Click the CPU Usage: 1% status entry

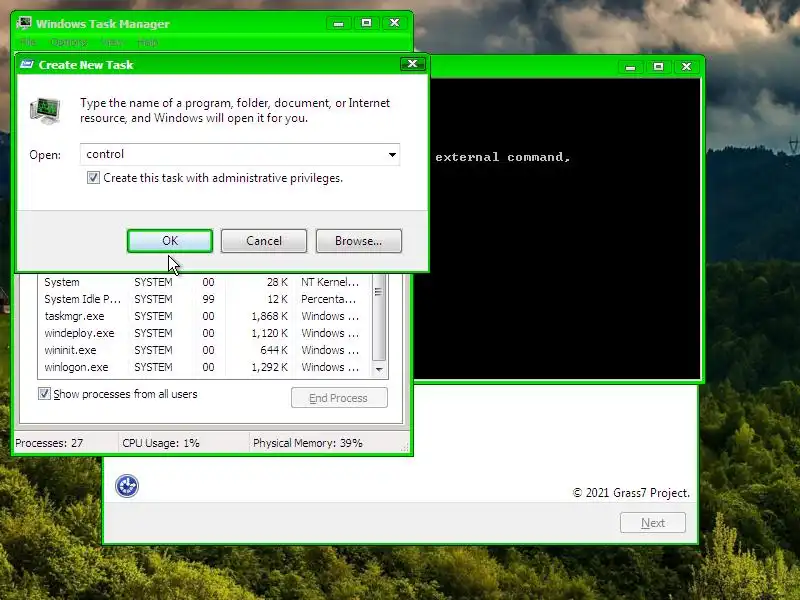[161, 443]
